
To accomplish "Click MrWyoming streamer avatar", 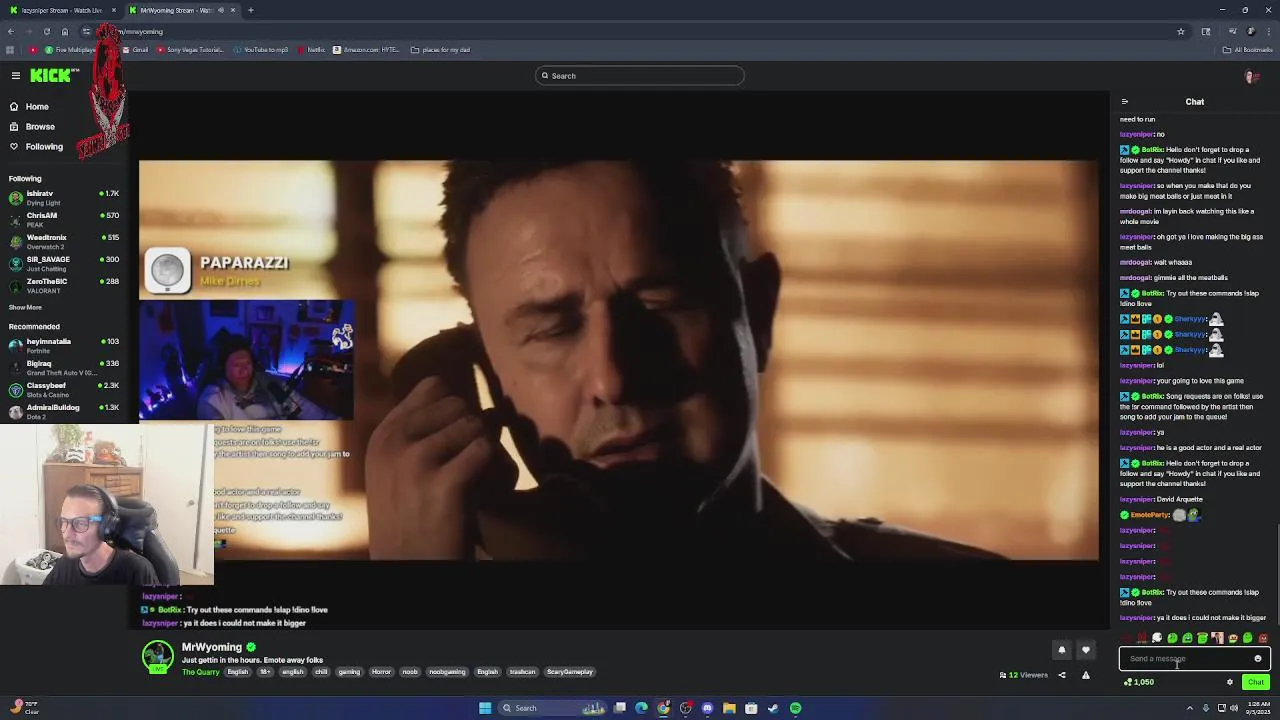I will (157, 656).
